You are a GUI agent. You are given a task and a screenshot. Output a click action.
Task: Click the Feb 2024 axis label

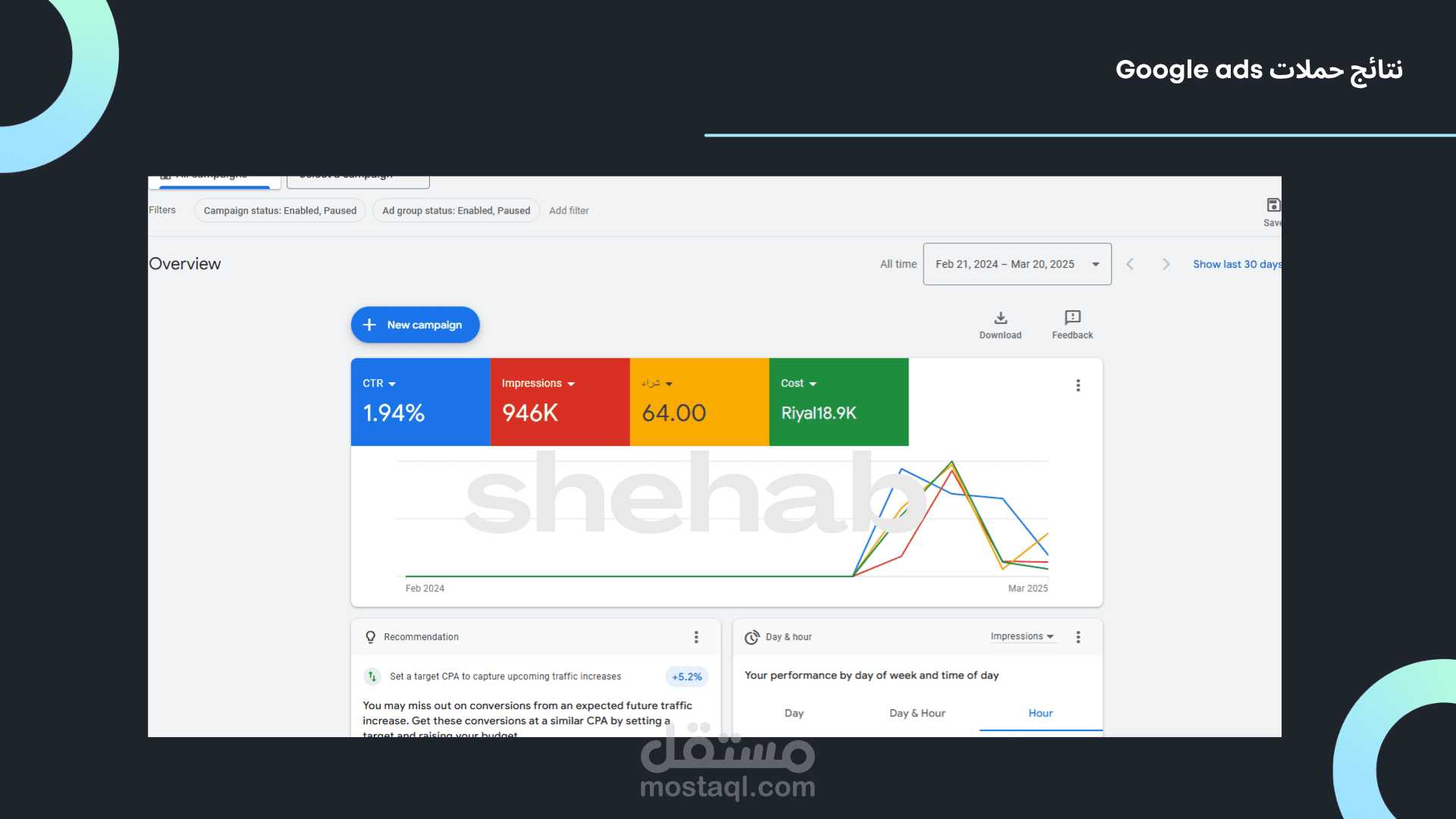425,588
